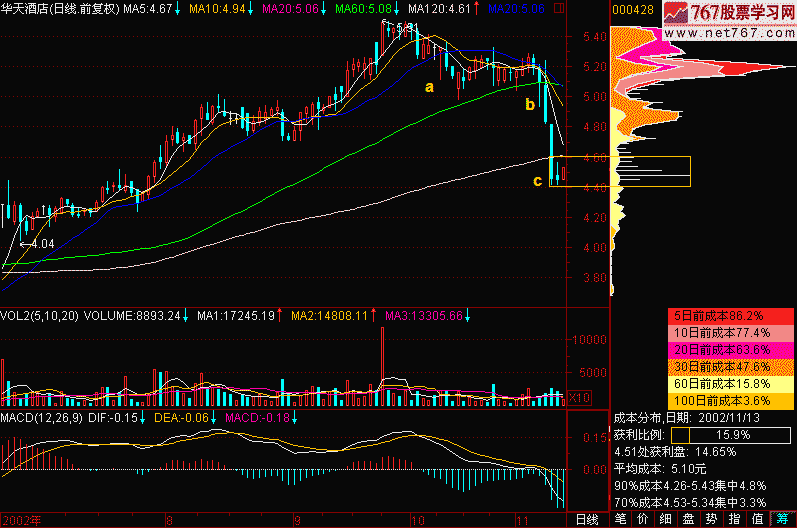This screenshot has width=797, height=528.
Task: Click the yellow marker letter a
Action: click(x=430, y=87)
